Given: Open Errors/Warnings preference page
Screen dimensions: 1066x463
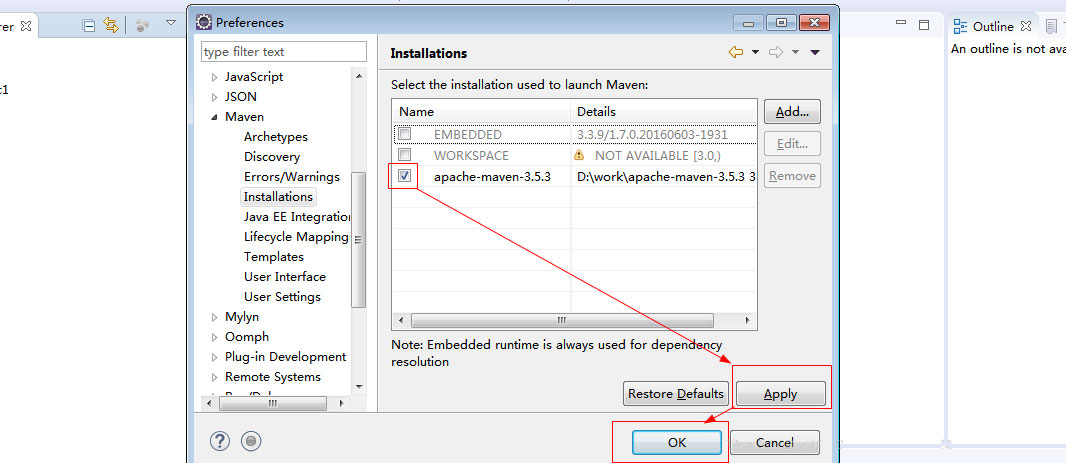Looking at the screenshot, I should pos(292,177).
